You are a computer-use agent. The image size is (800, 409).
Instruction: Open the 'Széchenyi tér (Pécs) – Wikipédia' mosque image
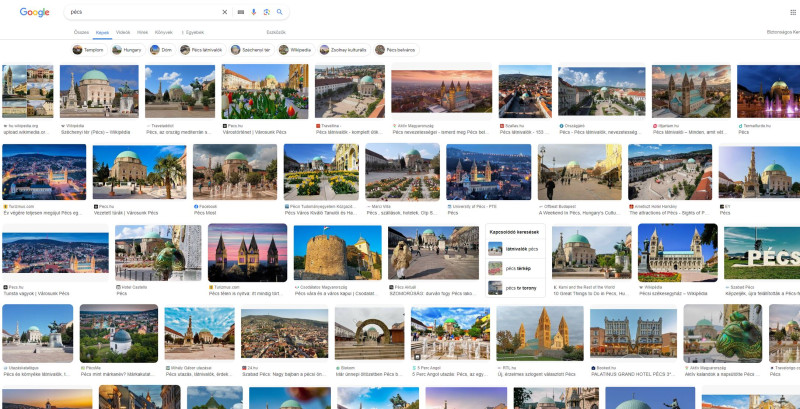coord(99,91)
